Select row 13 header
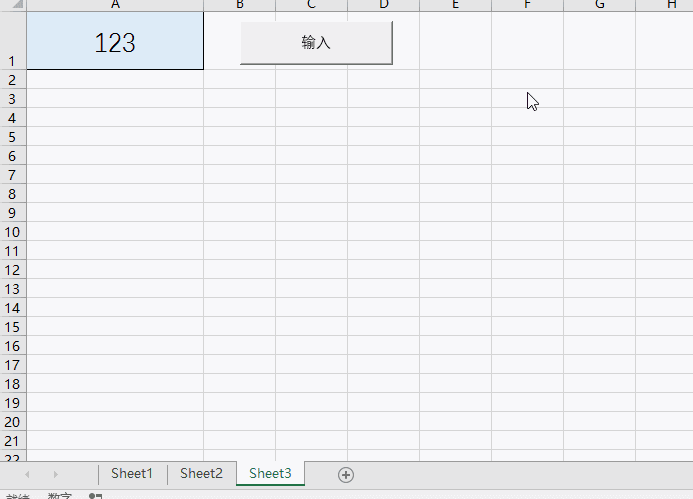The height and width of the screenshot is (499, 693). (13, 289)
